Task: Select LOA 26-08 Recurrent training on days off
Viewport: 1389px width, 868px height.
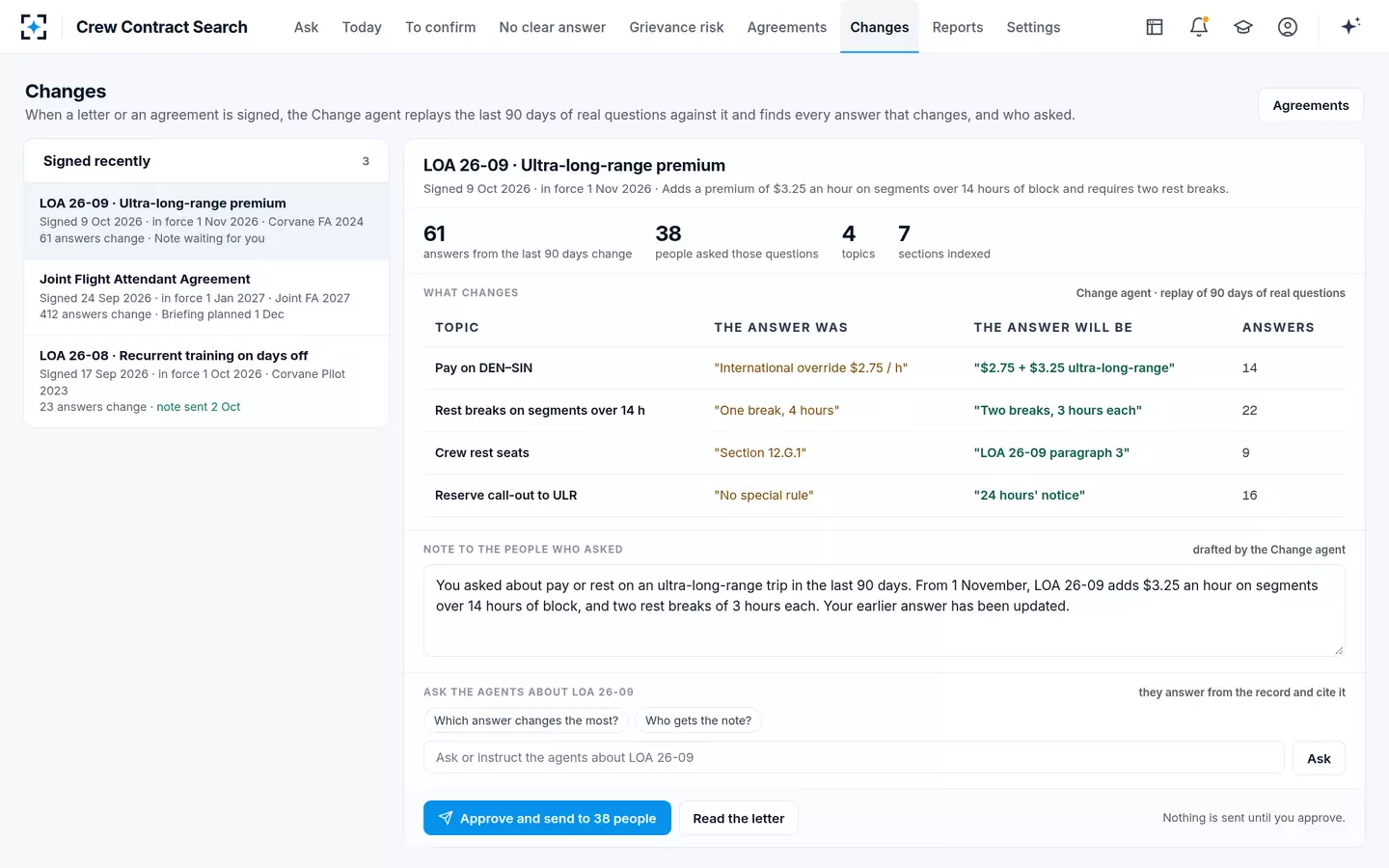Action: tap(206, 381)
